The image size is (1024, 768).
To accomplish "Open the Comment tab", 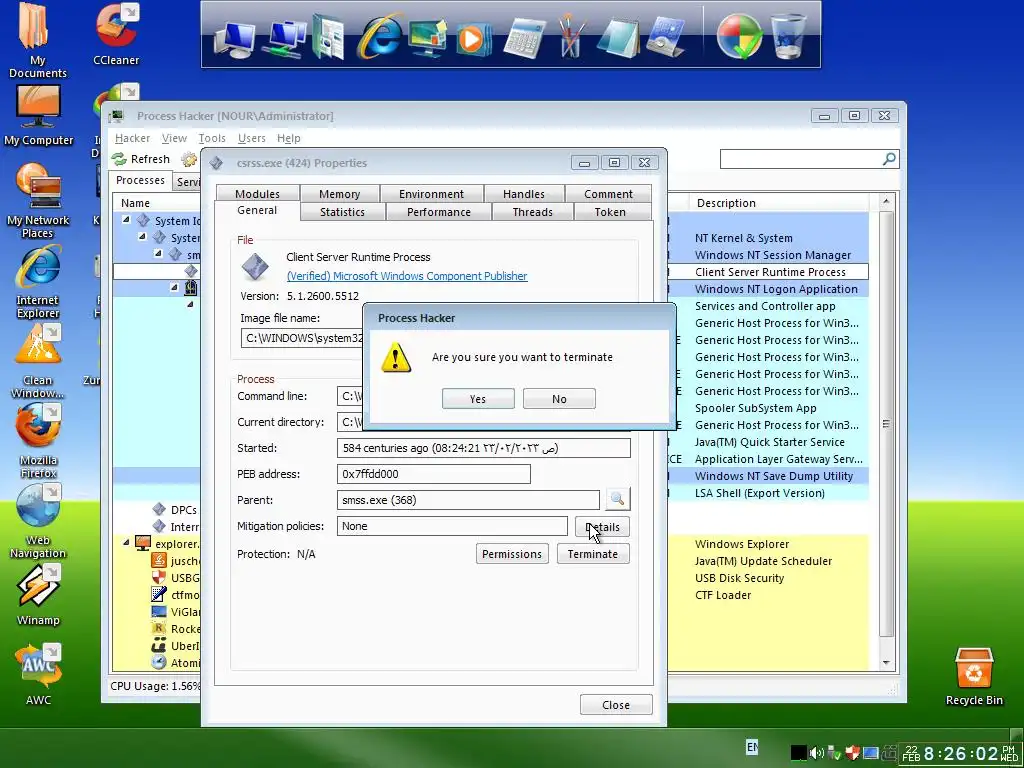I will [x=608, y=194].
